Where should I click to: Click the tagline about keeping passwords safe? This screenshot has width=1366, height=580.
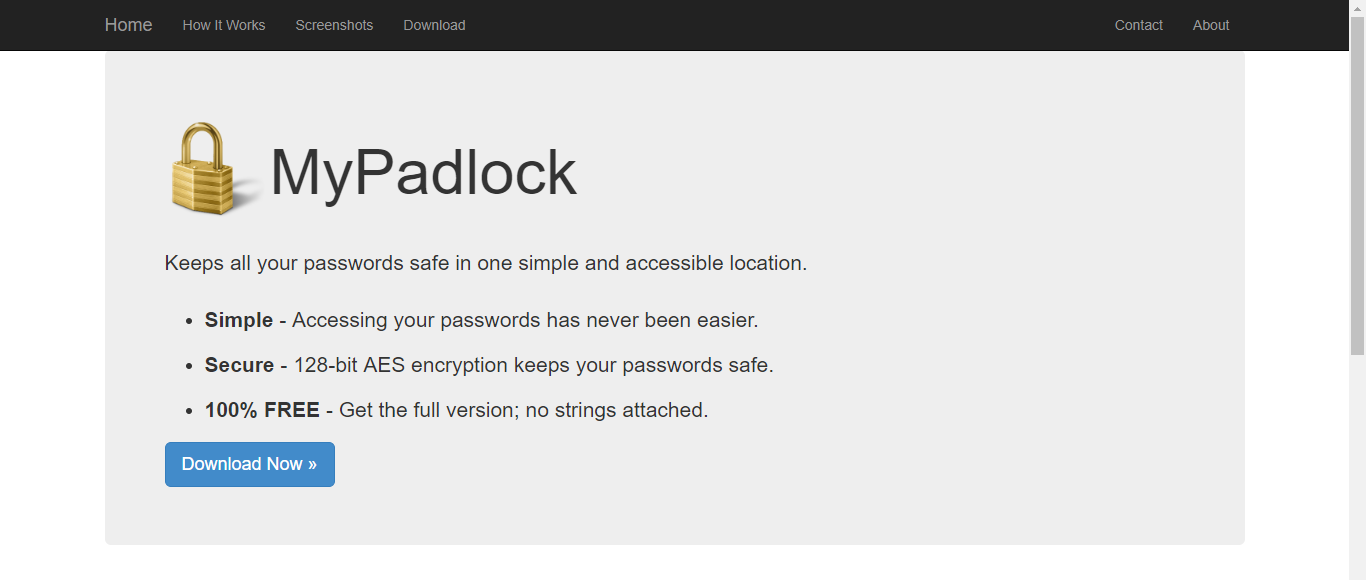tap(486, 264)
